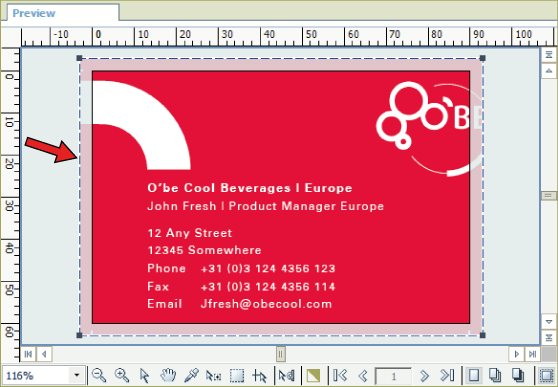The width and height of the screenshot is (558, 387).
Task: Pick the eyedropper tool
Action: pos(191,375)
